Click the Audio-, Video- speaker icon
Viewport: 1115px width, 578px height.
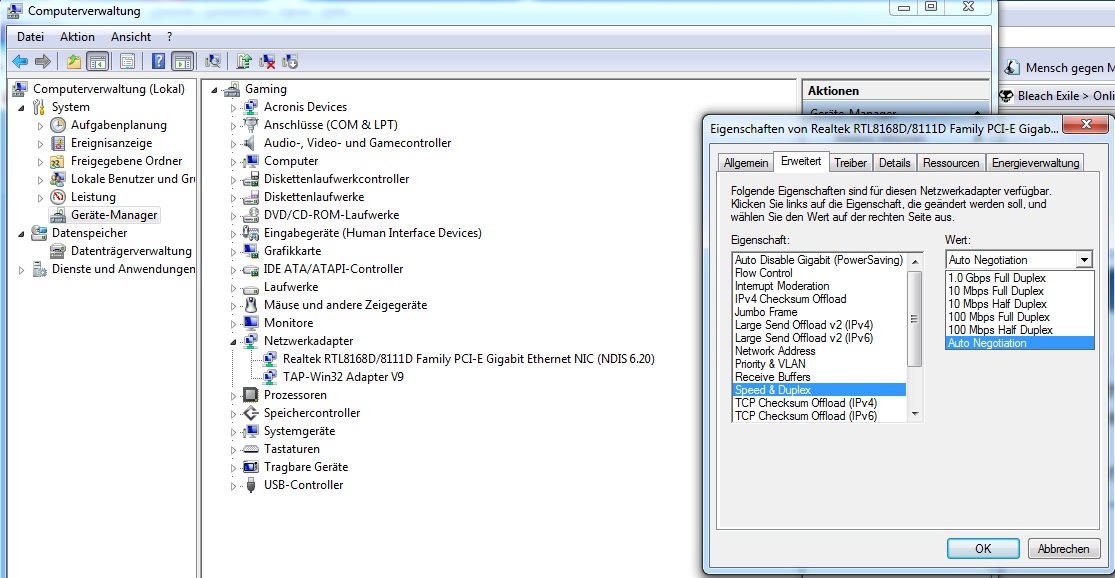point(250,143)
